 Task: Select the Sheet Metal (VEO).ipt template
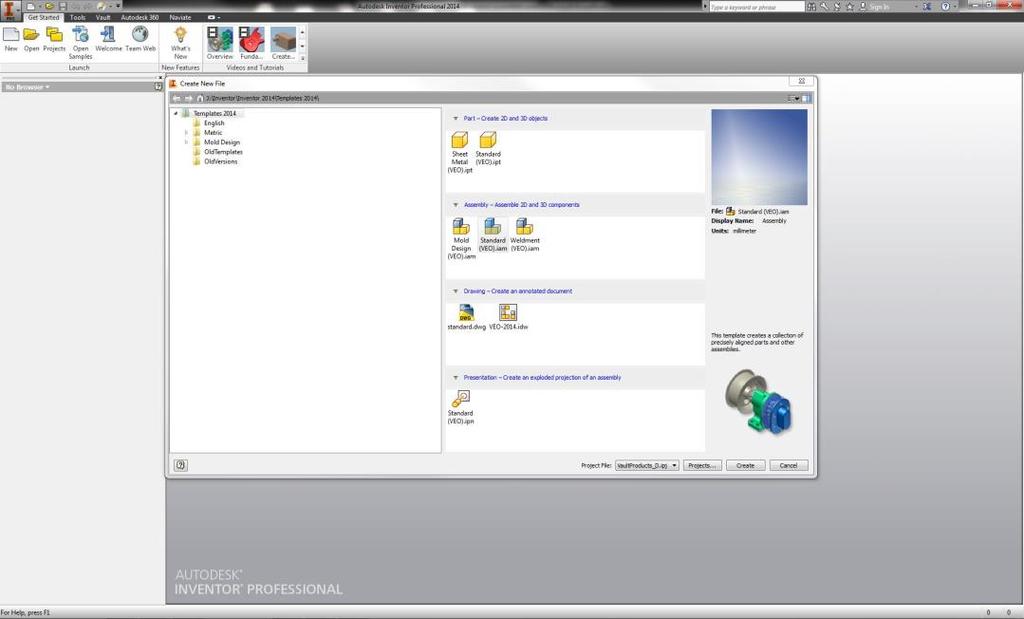[460, 152]
